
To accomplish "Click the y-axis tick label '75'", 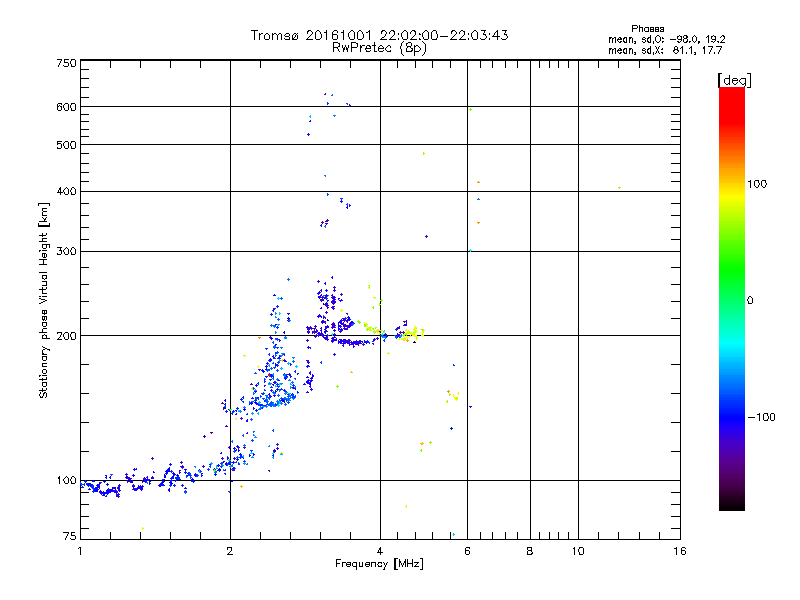I will coord(70,536).
